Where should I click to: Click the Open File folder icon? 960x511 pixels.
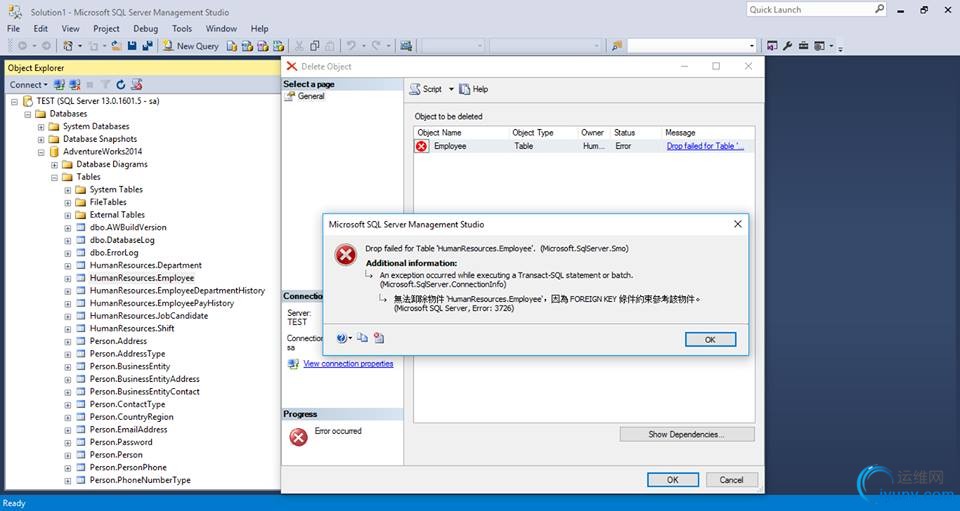click(x=116, y=46)
